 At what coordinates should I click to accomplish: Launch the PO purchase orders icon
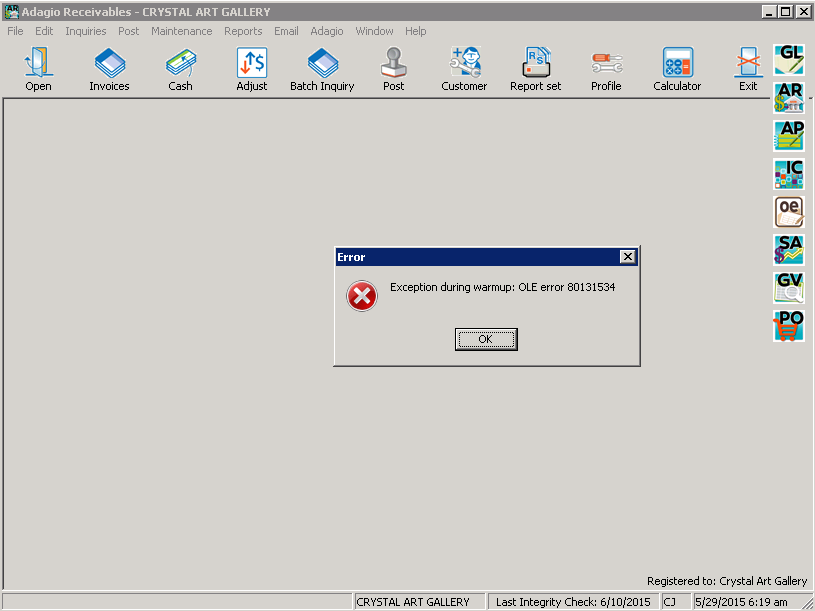(x=789, y=326)
